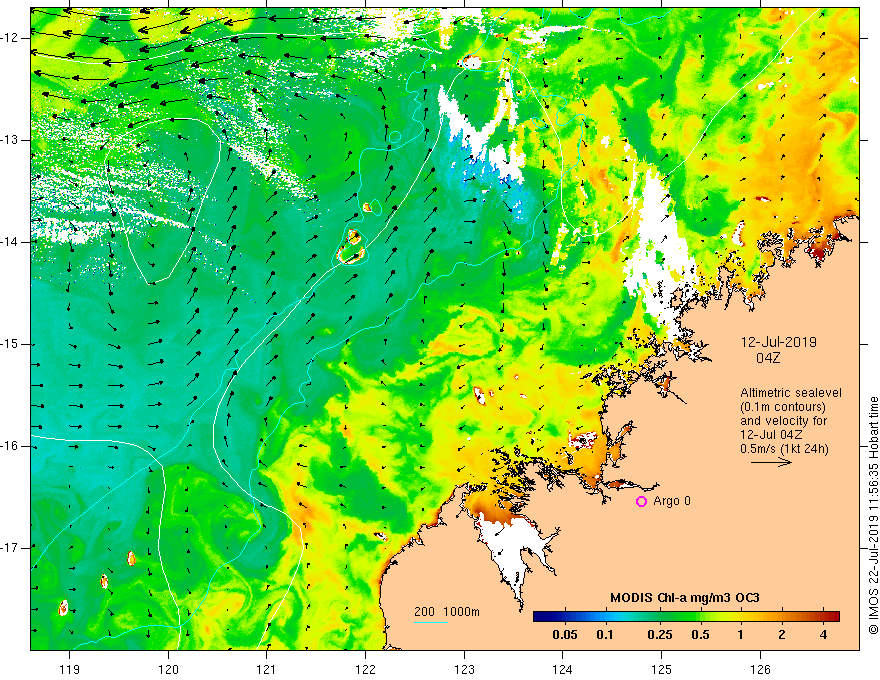Click the '0.1' colorbar tick label

point(605,635)
